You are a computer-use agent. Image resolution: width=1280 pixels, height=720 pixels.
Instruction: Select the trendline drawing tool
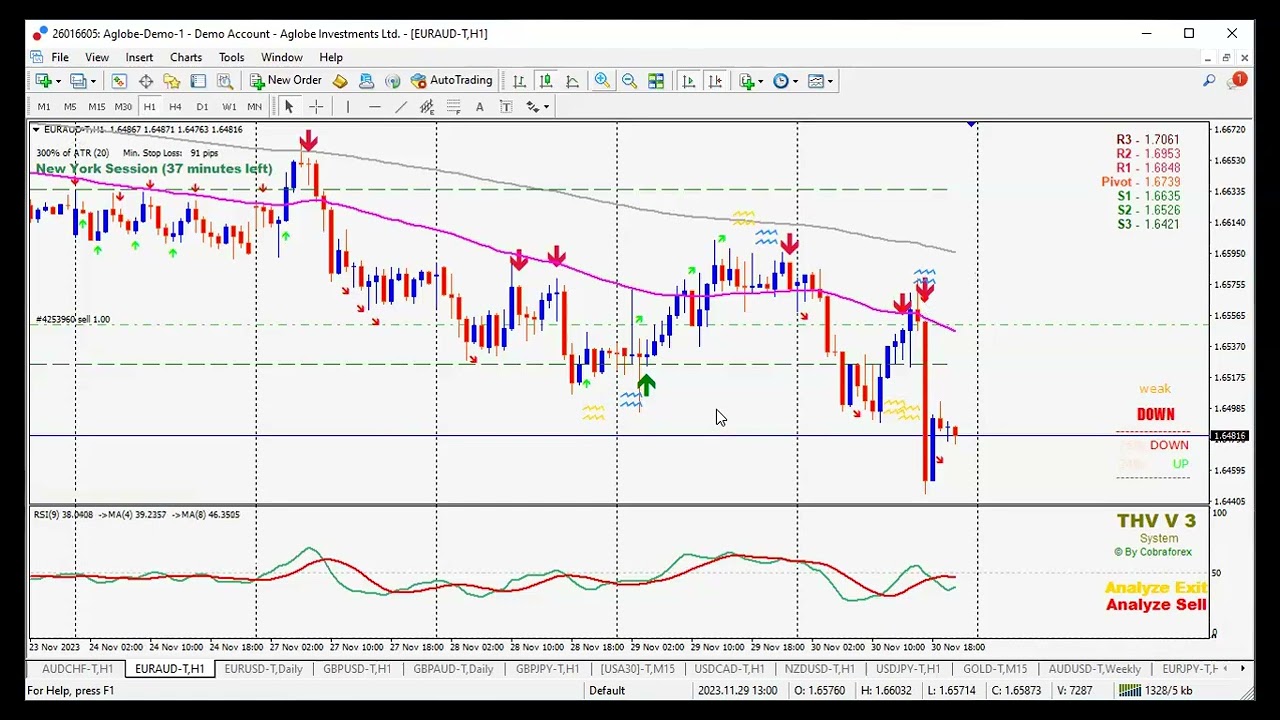(400, 107)
